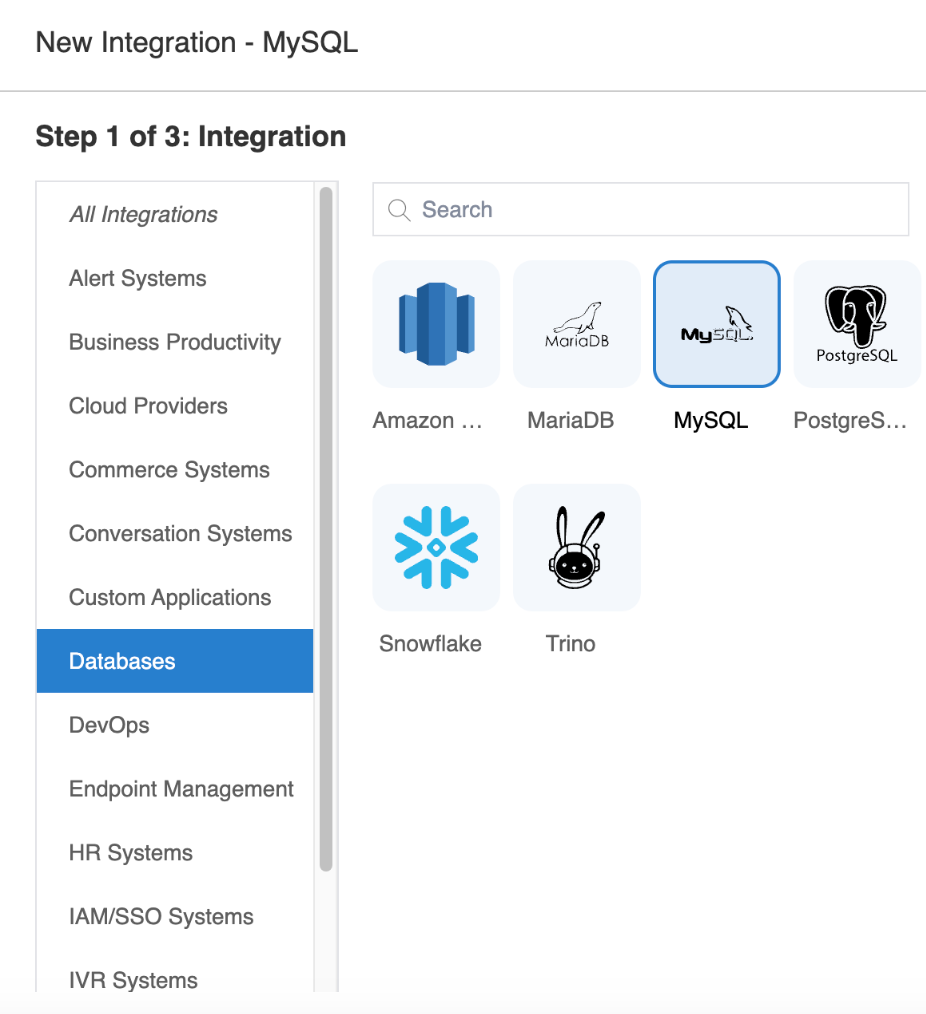Select the MySQL dolphin logo tile

716,324
